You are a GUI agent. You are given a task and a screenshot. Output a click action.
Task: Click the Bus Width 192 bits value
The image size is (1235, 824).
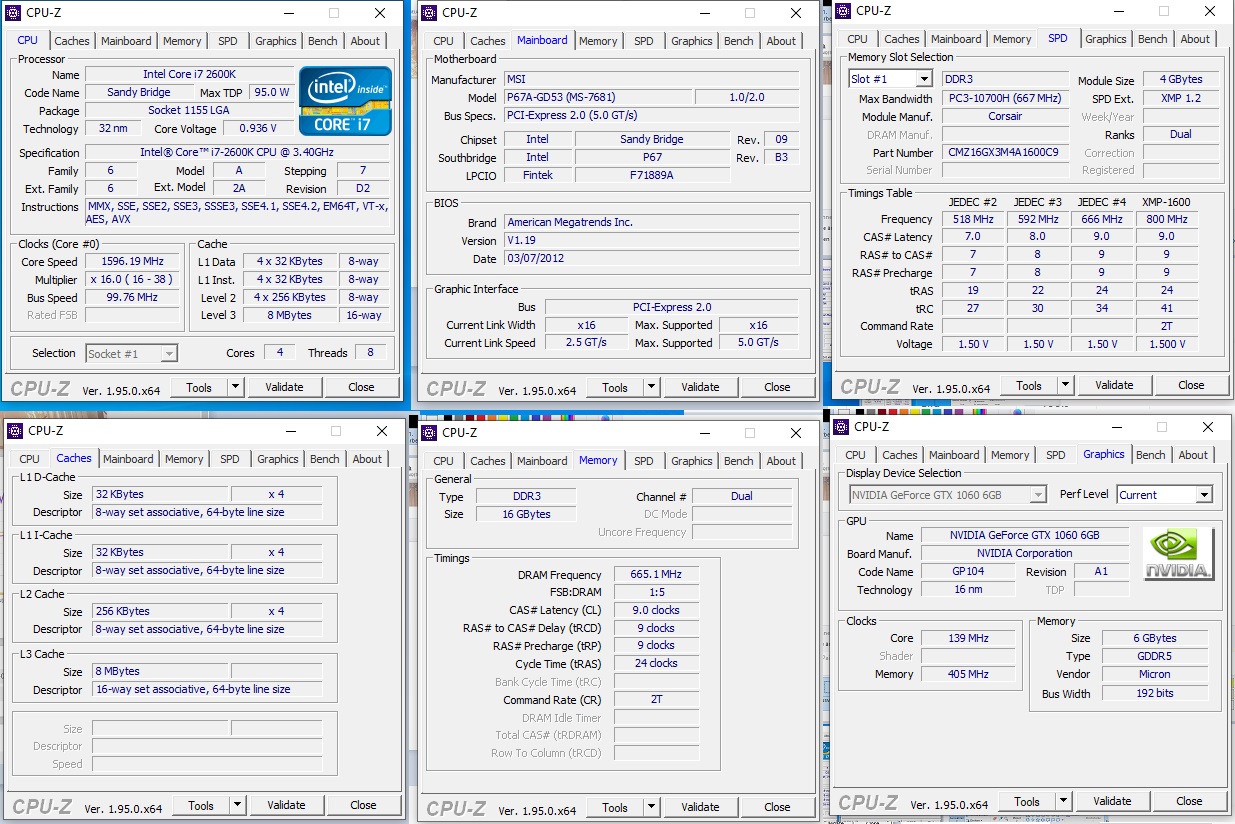click(1155, 694)
